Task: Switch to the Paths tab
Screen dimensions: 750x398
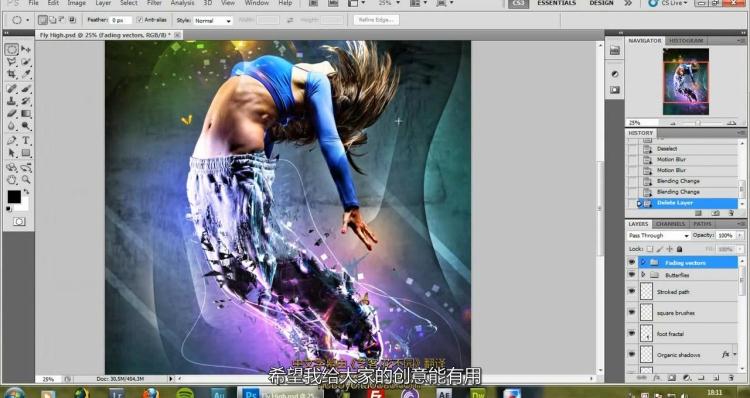Action: click(702, 224)
